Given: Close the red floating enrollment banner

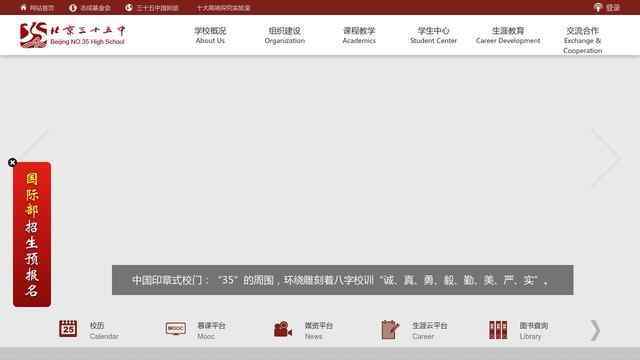Looking at the screenshot, I should pyautogui.click(x=12, y=162).
